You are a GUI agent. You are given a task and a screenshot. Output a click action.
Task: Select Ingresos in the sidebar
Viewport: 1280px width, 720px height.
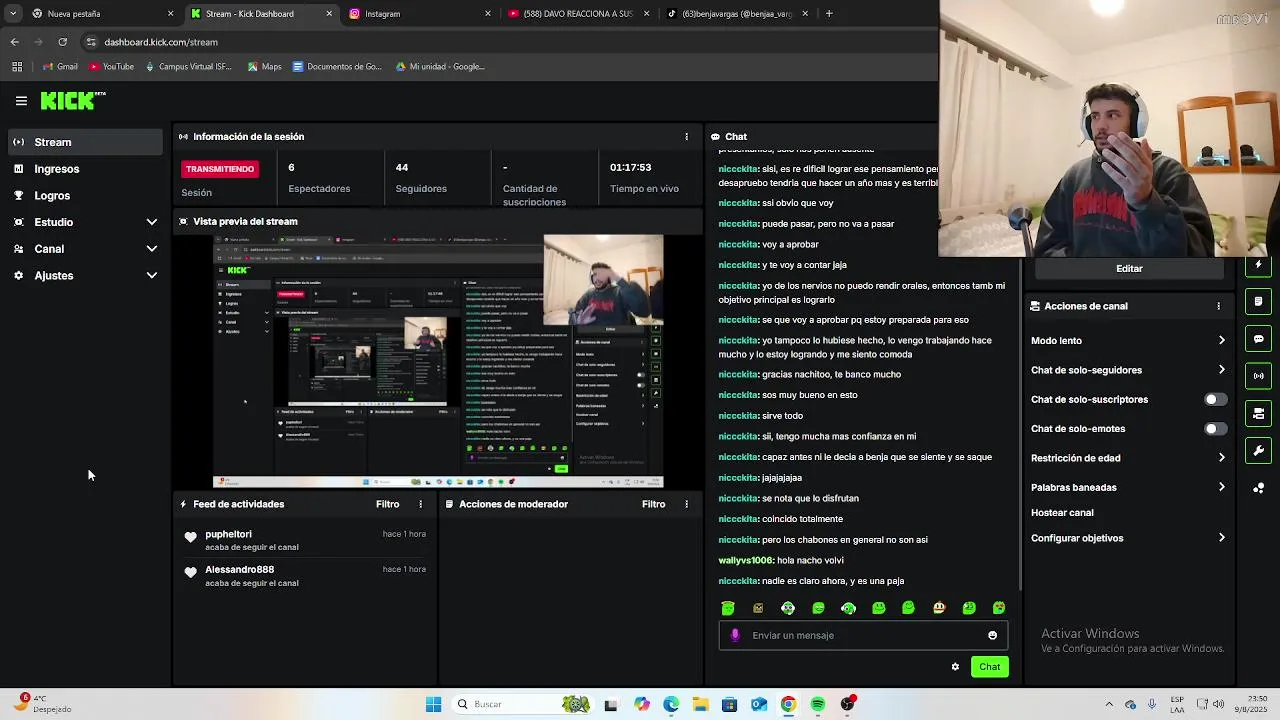click(x=84, y=169)
